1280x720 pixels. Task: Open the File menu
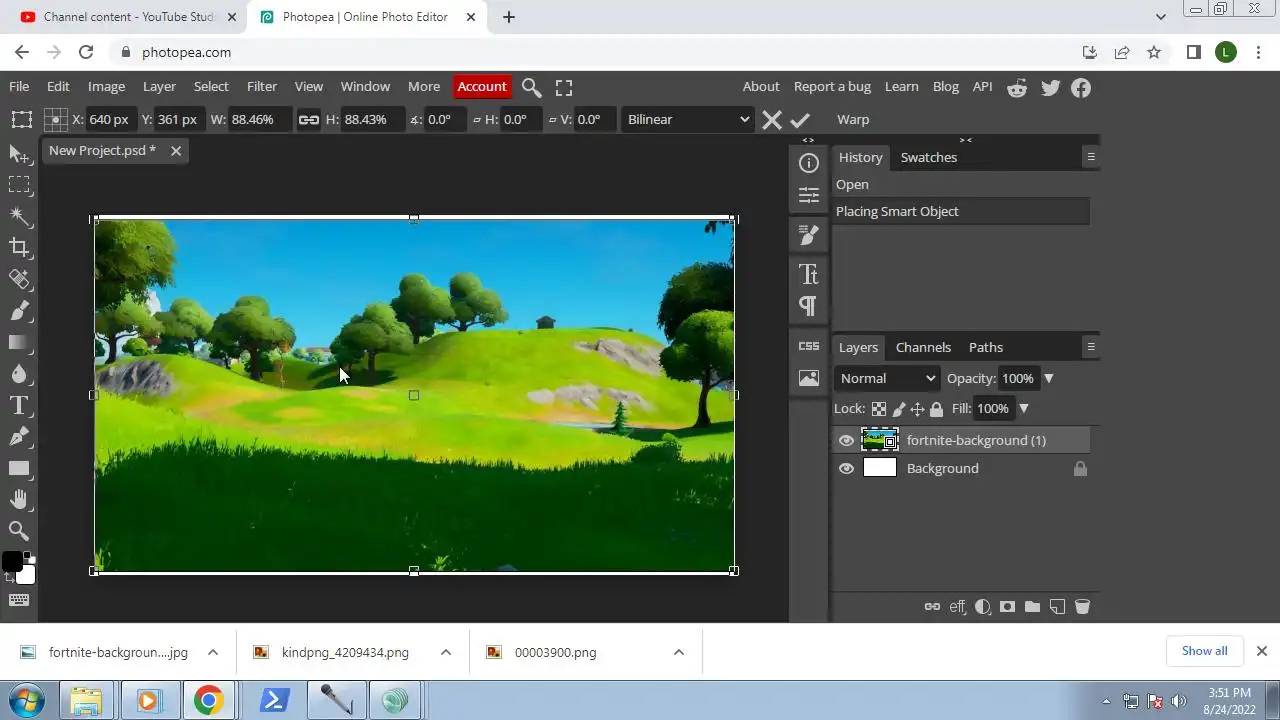(x=19, y=87)
